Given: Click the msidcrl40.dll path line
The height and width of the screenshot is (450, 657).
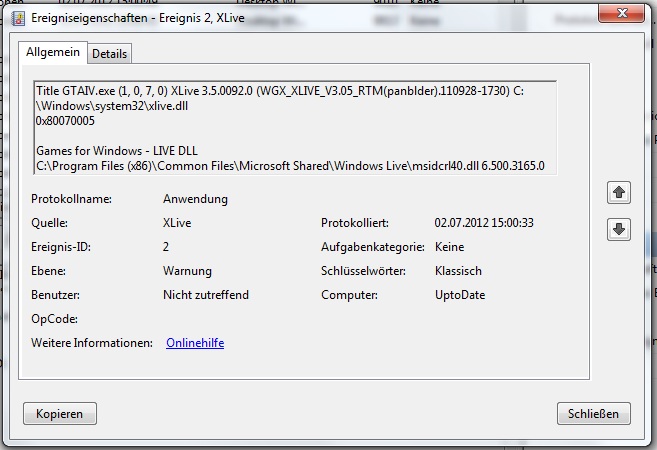Looking at the screenshot, I should point(290,166).
